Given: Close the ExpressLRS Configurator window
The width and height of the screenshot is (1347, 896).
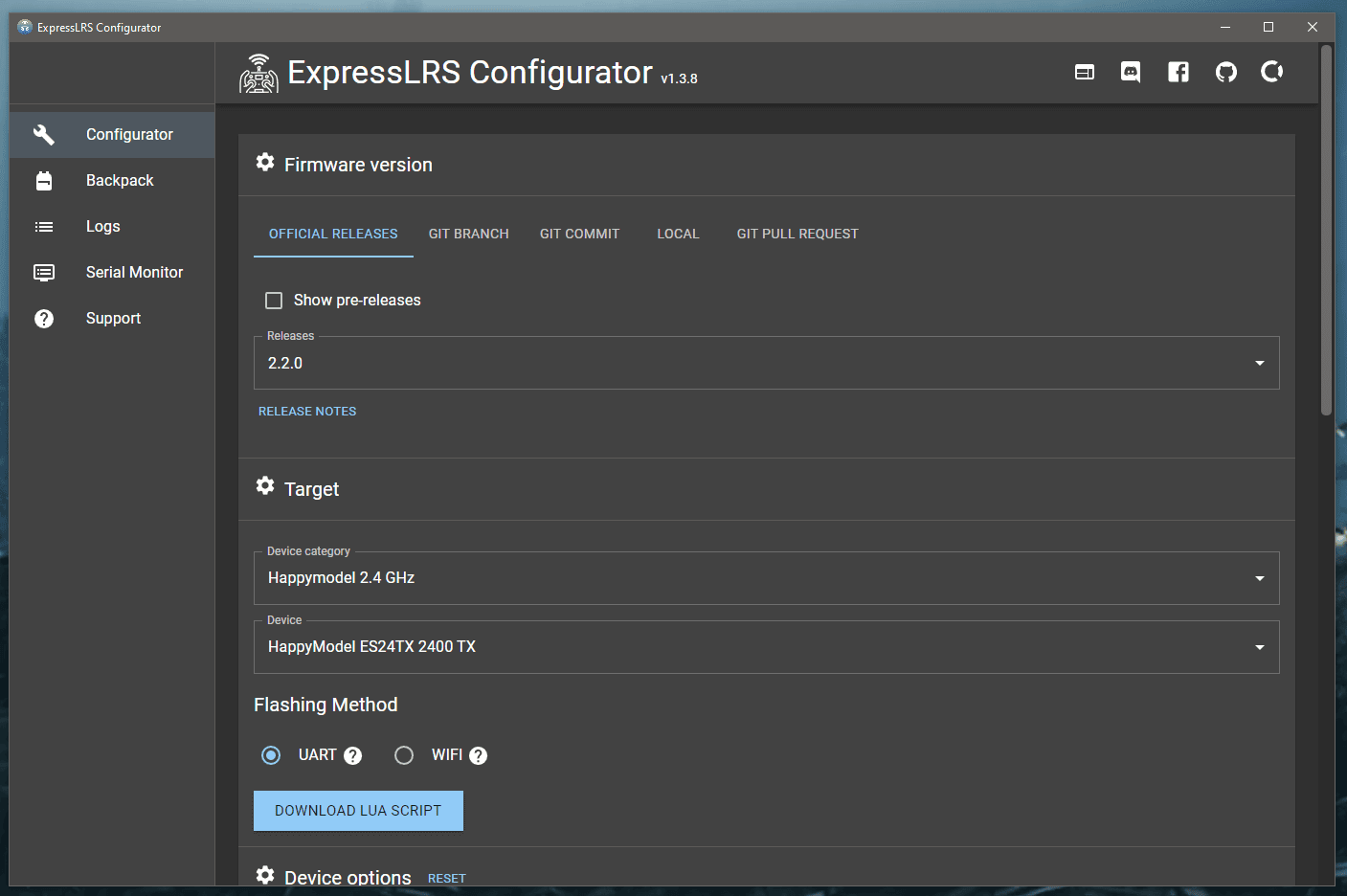Looking at the screenshot, I should coord(1313,27).
